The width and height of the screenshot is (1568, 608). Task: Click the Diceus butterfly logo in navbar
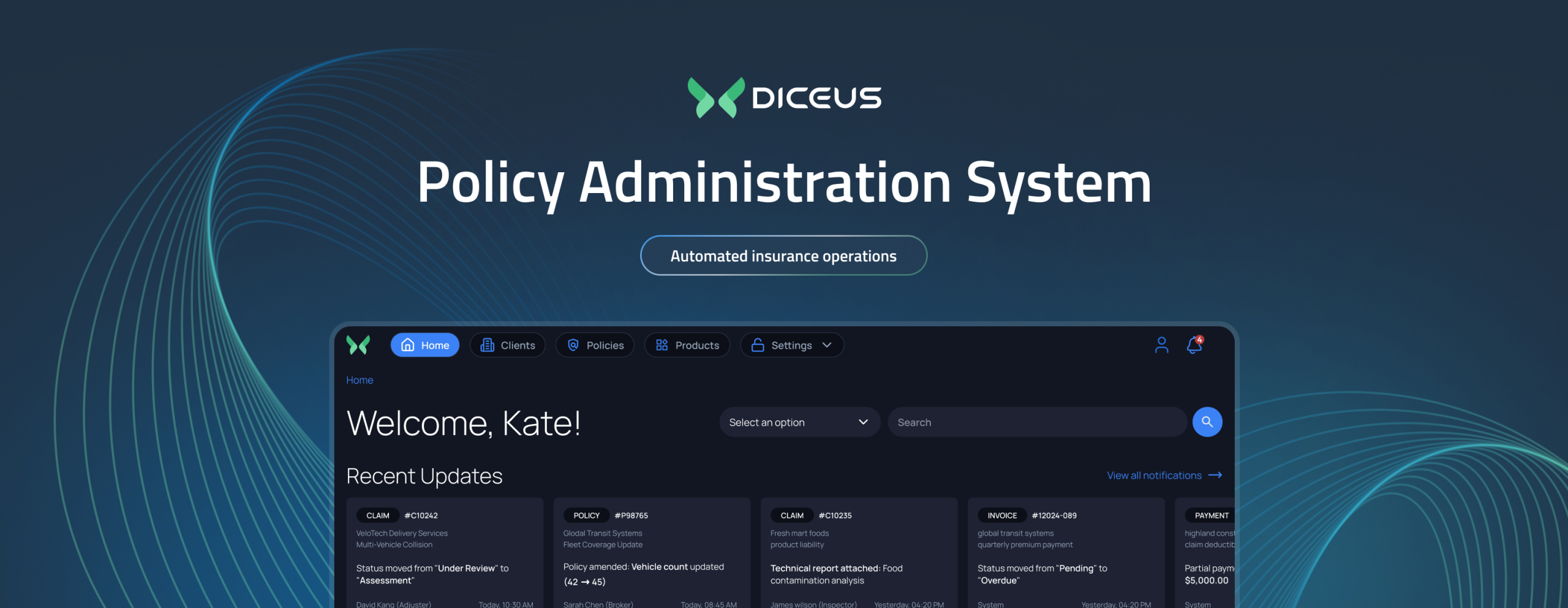pos(358,345)
